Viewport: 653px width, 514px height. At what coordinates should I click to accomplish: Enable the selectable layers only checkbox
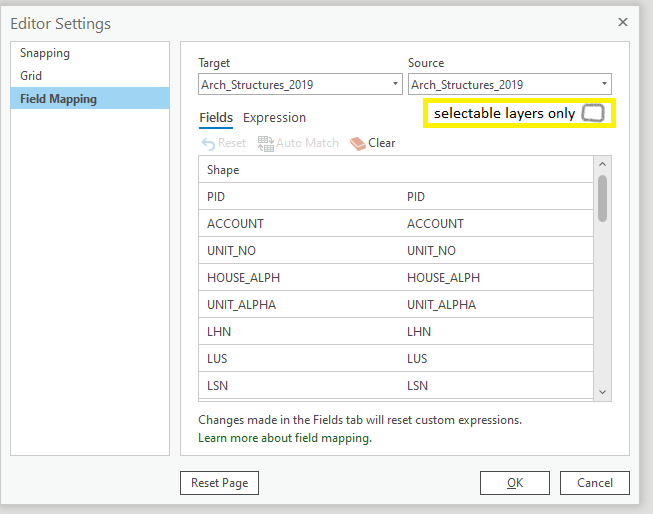pos(593,113)
